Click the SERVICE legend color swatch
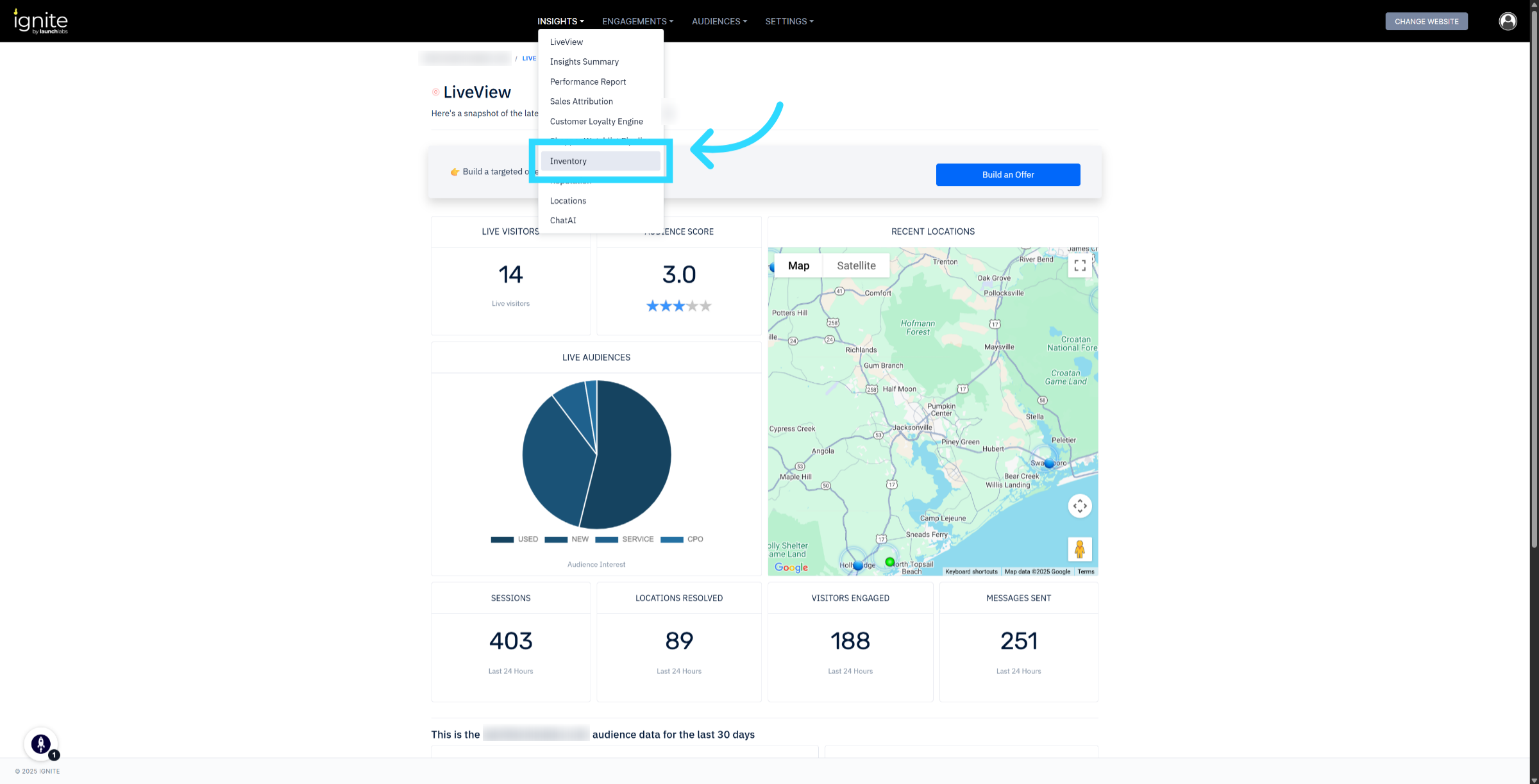The width and height of the screenshot is (1539, 784). [606, 539]
